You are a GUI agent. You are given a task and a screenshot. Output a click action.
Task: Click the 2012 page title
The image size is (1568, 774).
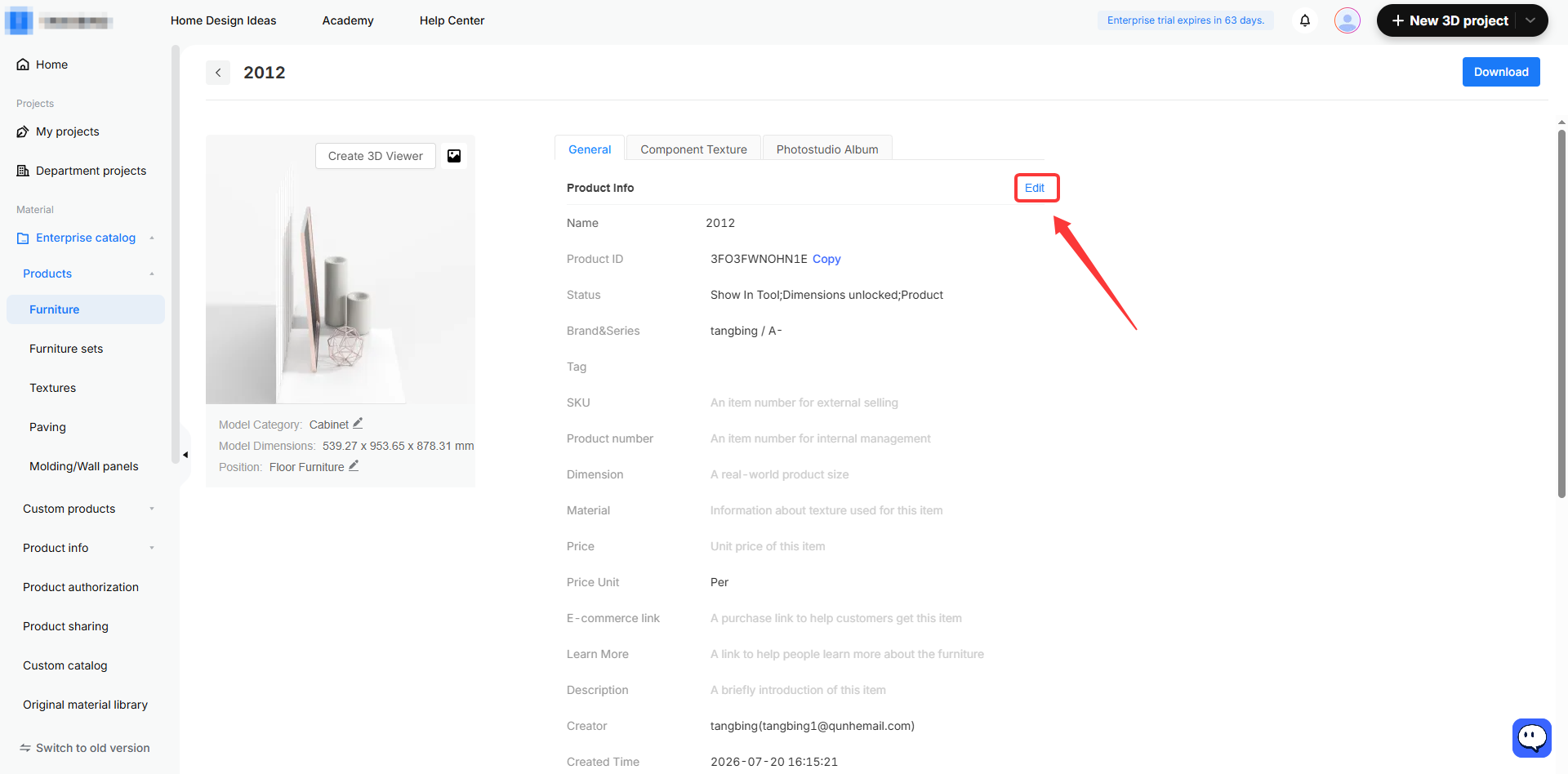[x=265, y=73]
